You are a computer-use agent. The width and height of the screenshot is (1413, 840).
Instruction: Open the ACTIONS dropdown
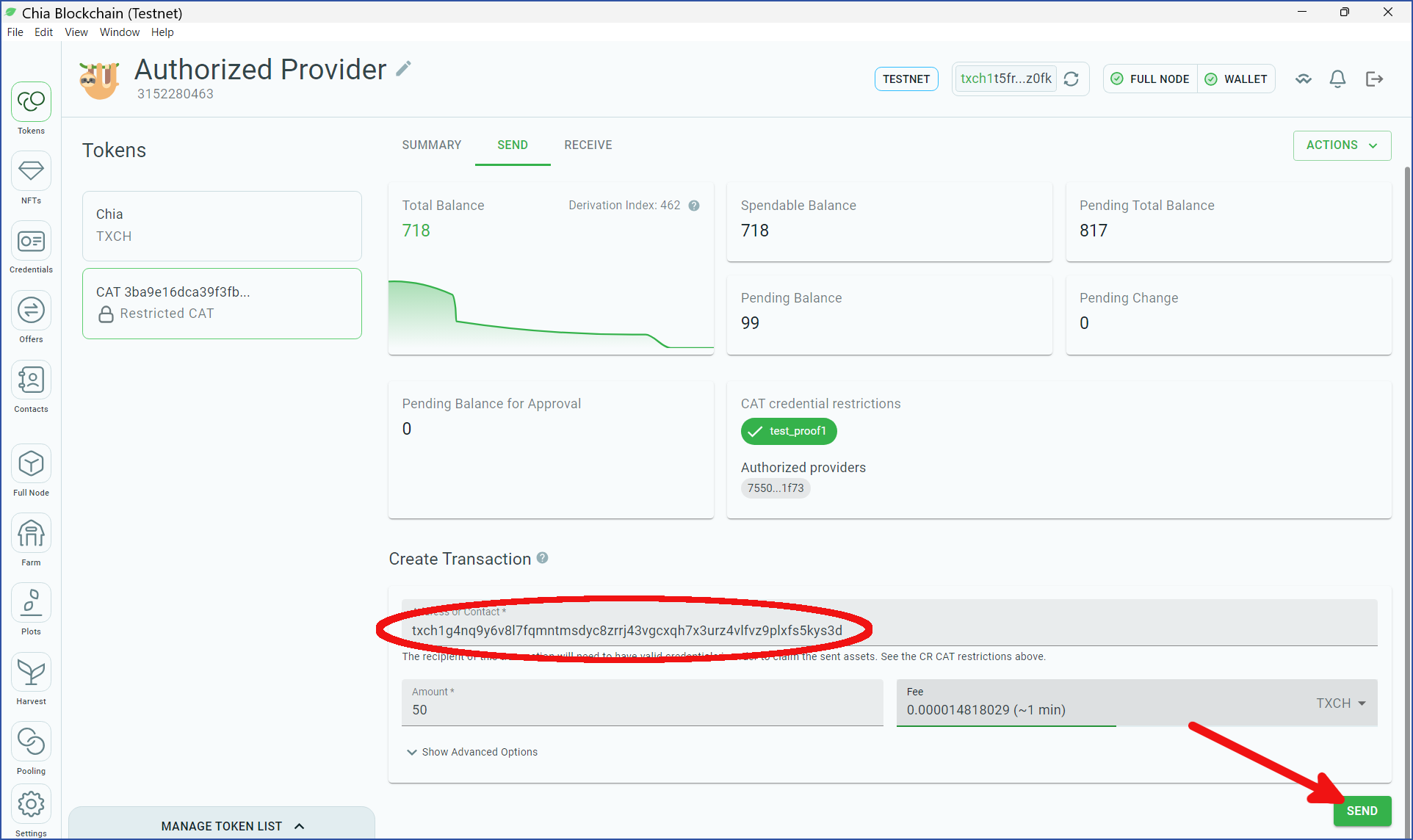coord(1342,145)
